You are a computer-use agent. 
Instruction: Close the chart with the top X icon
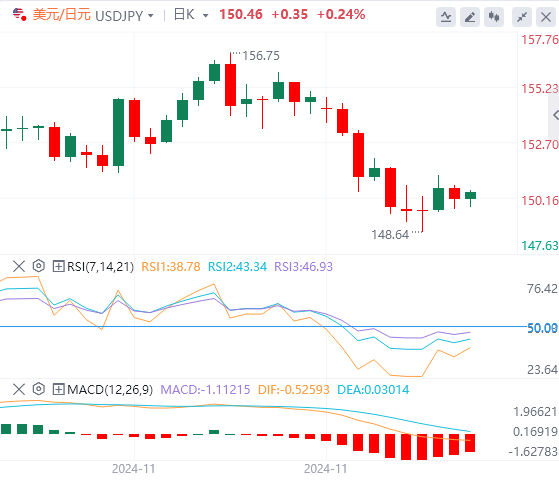[546, 17]
